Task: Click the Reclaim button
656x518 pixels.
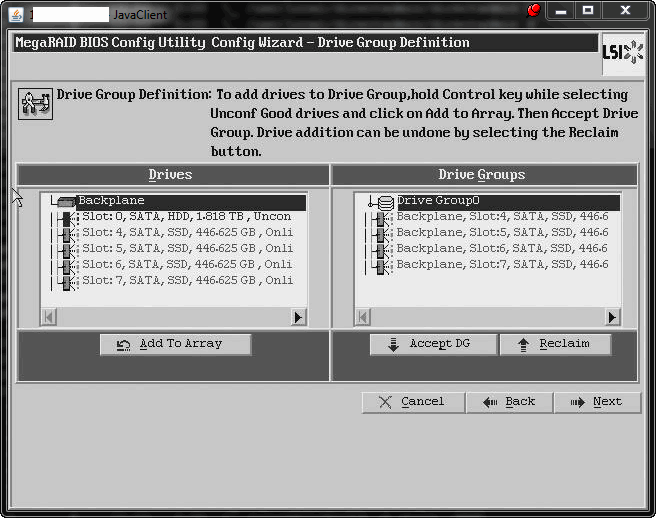Action: click(555, 344)
